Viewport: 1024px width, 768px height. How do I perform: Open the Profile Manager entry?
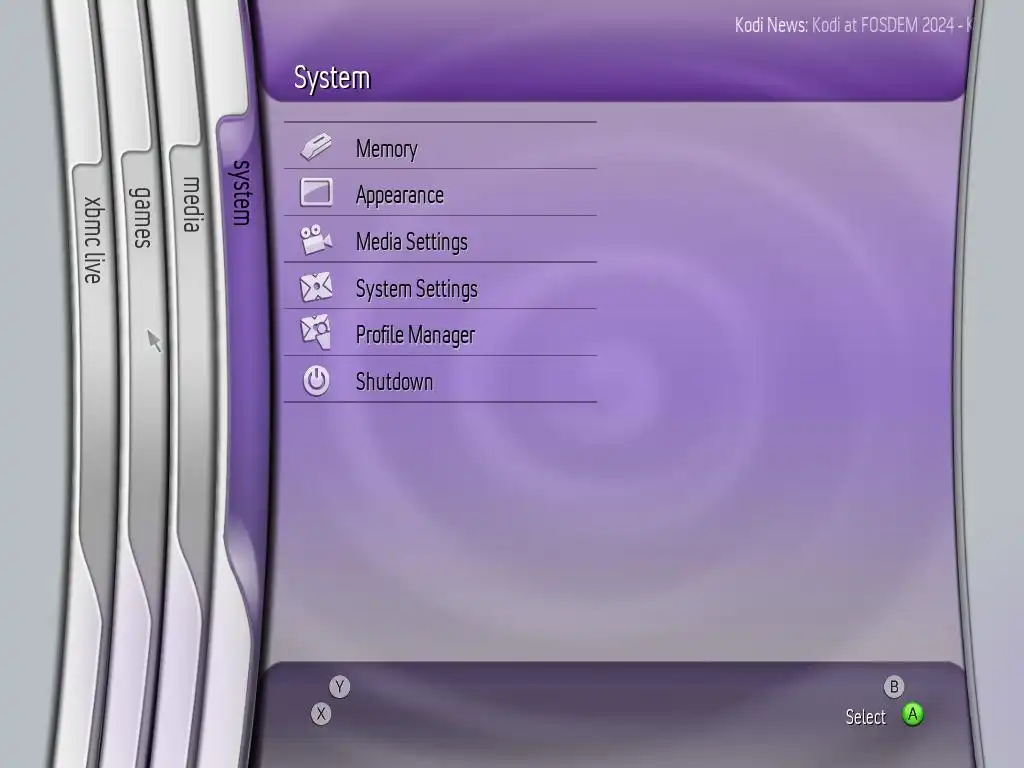click(x=440, y=332)
